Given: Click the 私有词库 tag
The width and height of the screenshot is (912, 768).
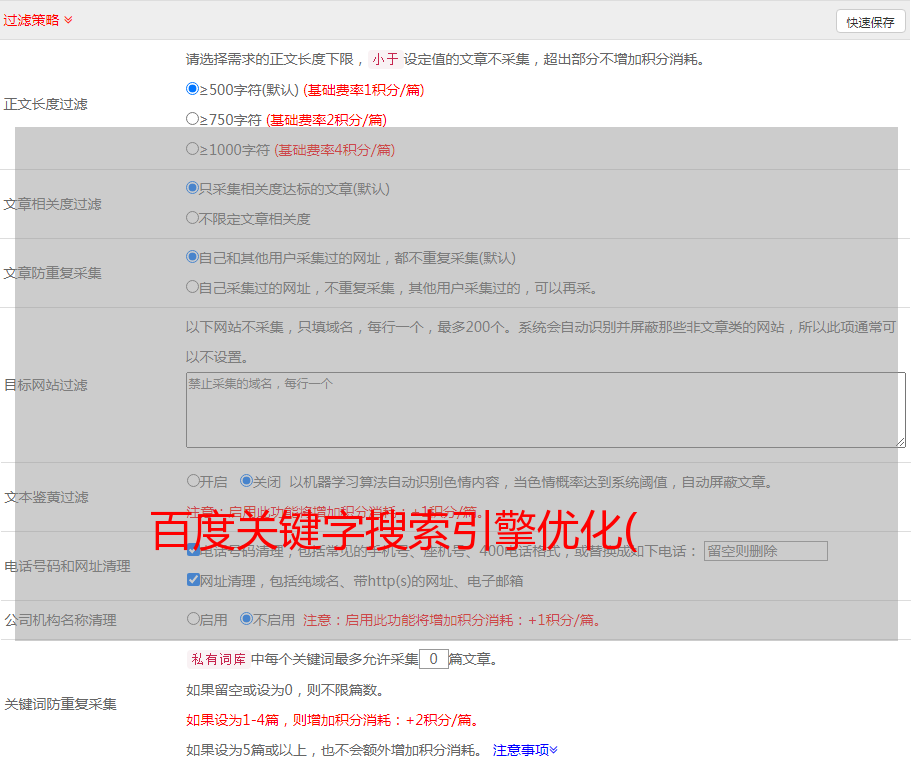Looking at the screenshot, I should point(219,659).
